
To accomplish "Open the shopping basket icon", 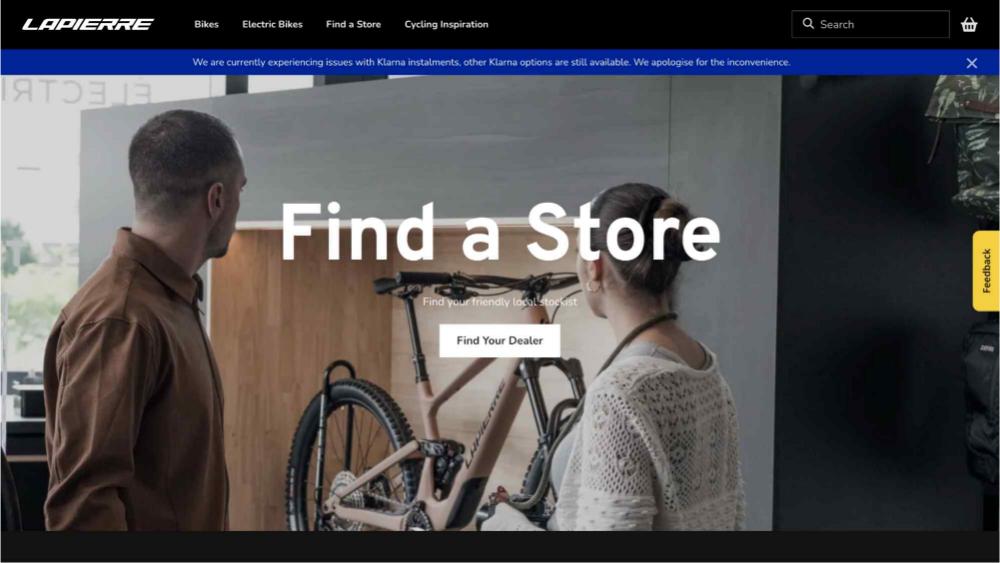I will pos(969,24).
